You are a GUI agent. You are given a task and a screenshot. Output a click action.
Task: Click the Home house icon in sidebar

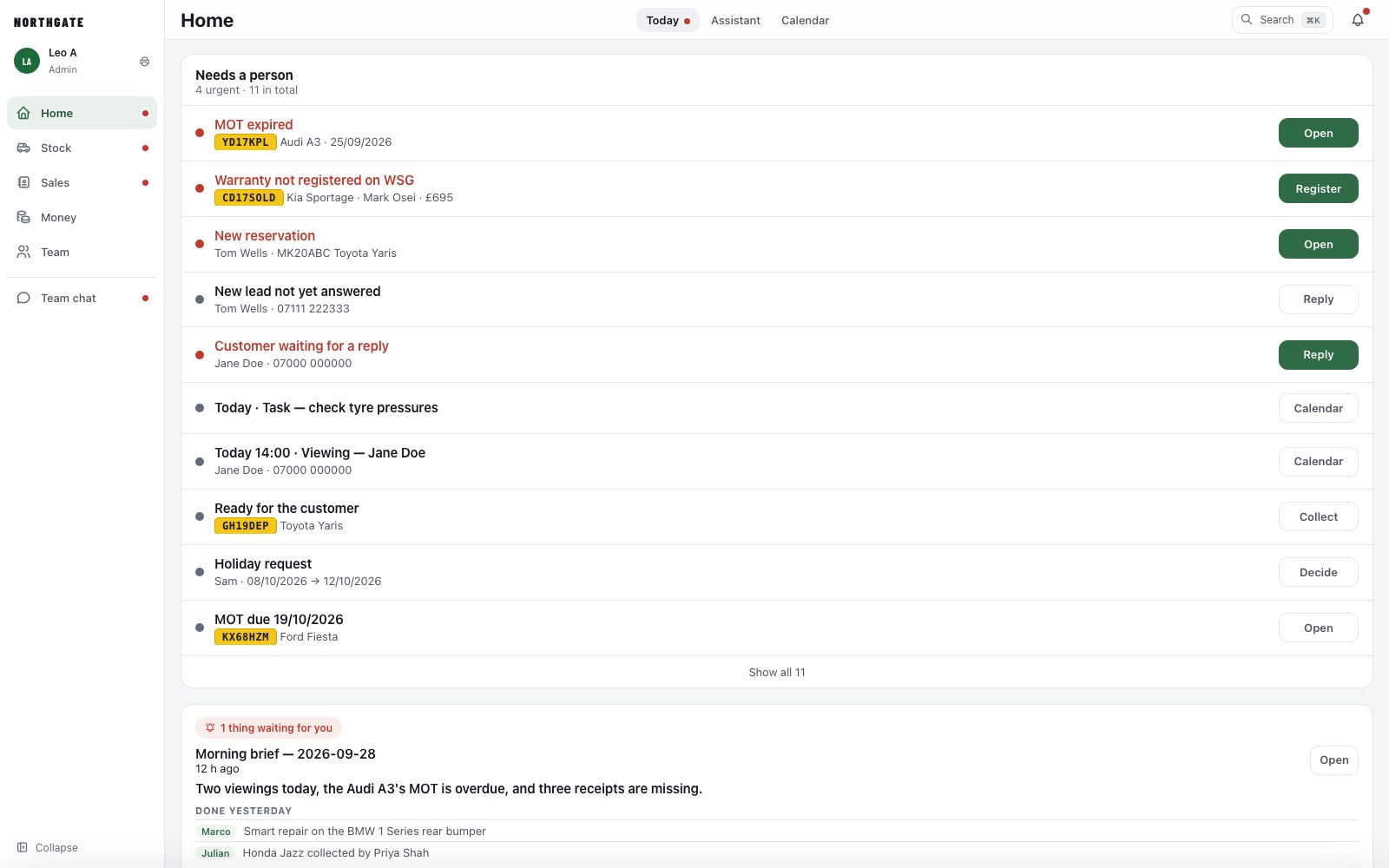[23, 113]
